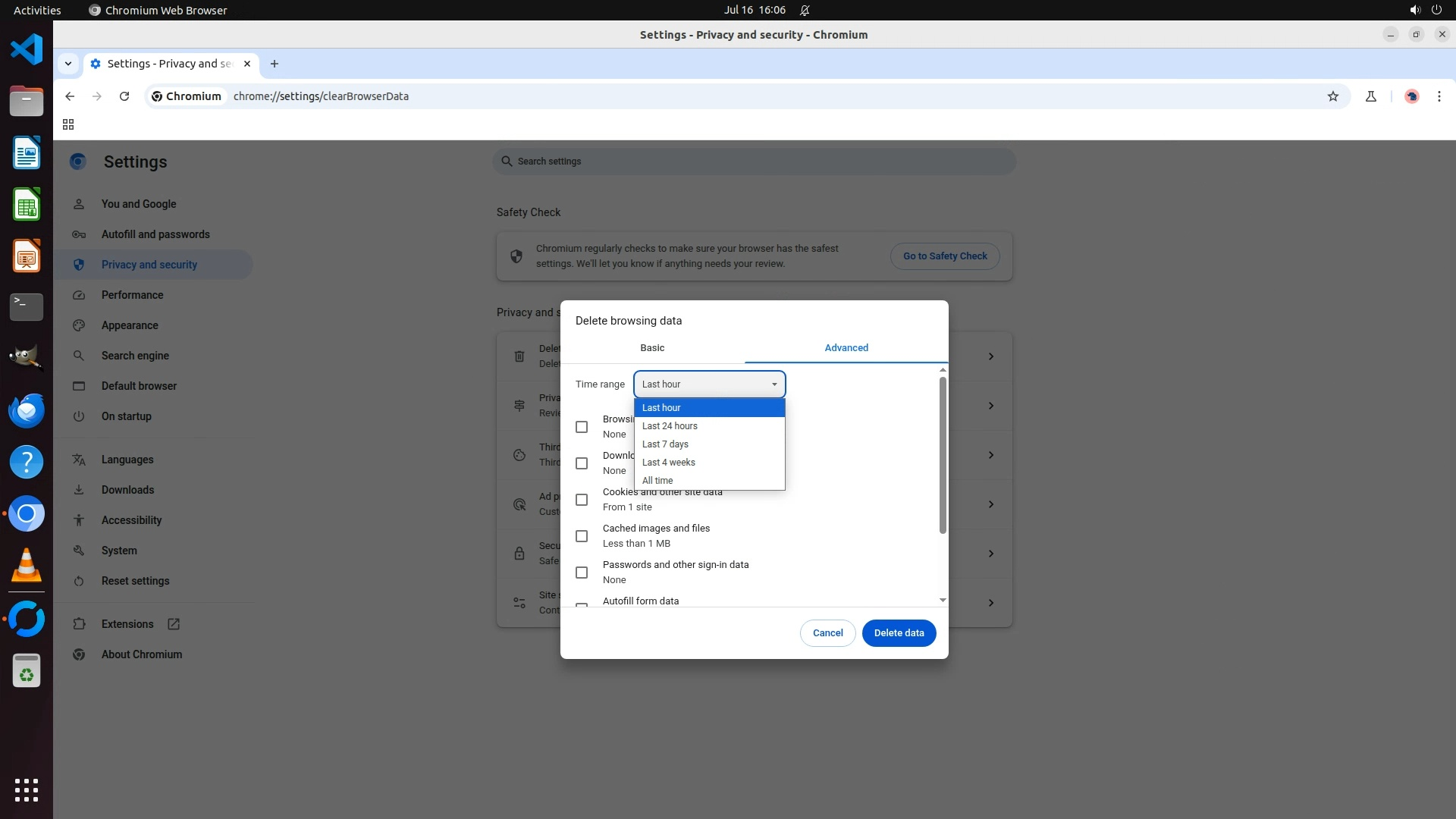This screenshot has width=1456, height=819.
Task: Launch Thunderbird from the dock
Action: tap(27, 410)
